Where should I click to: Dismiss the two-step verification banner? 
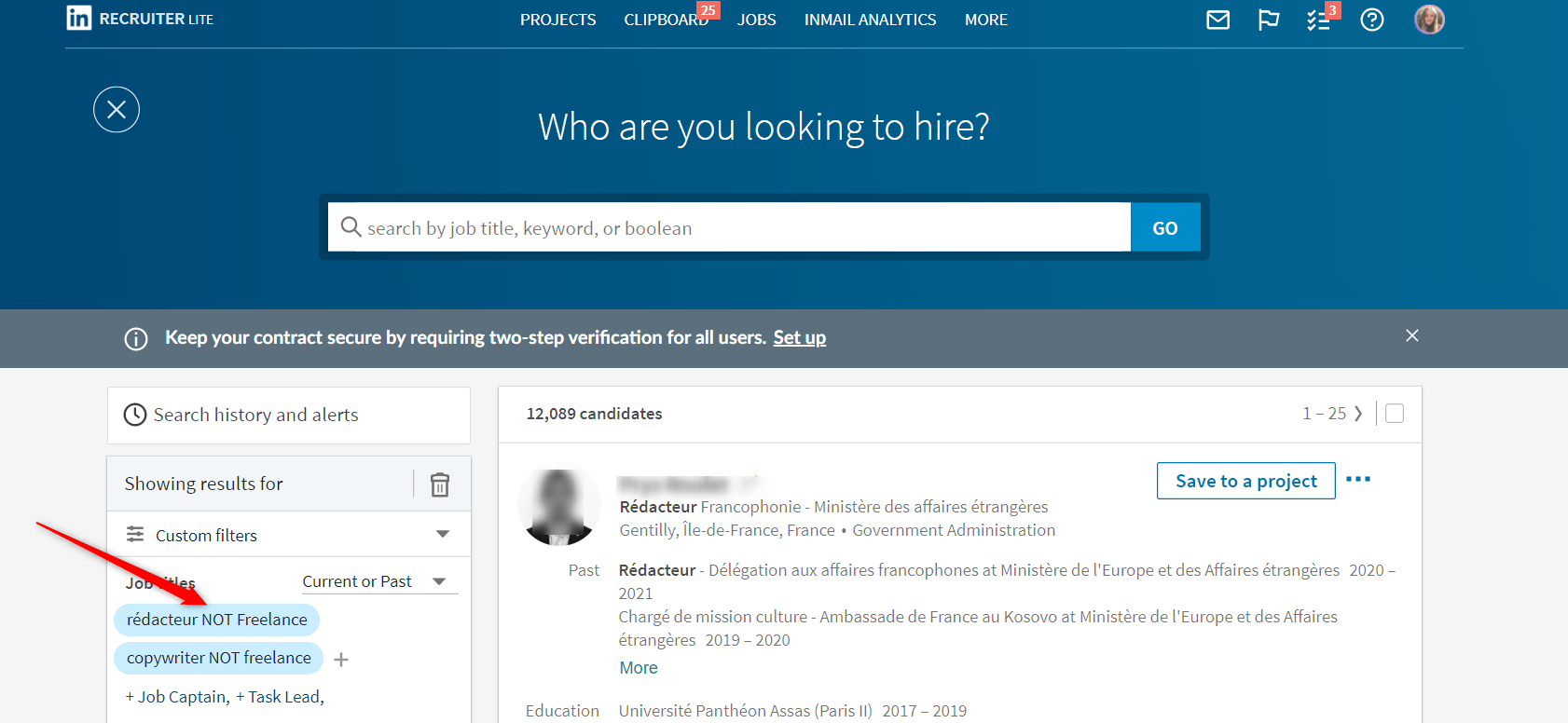(1411, 335)
